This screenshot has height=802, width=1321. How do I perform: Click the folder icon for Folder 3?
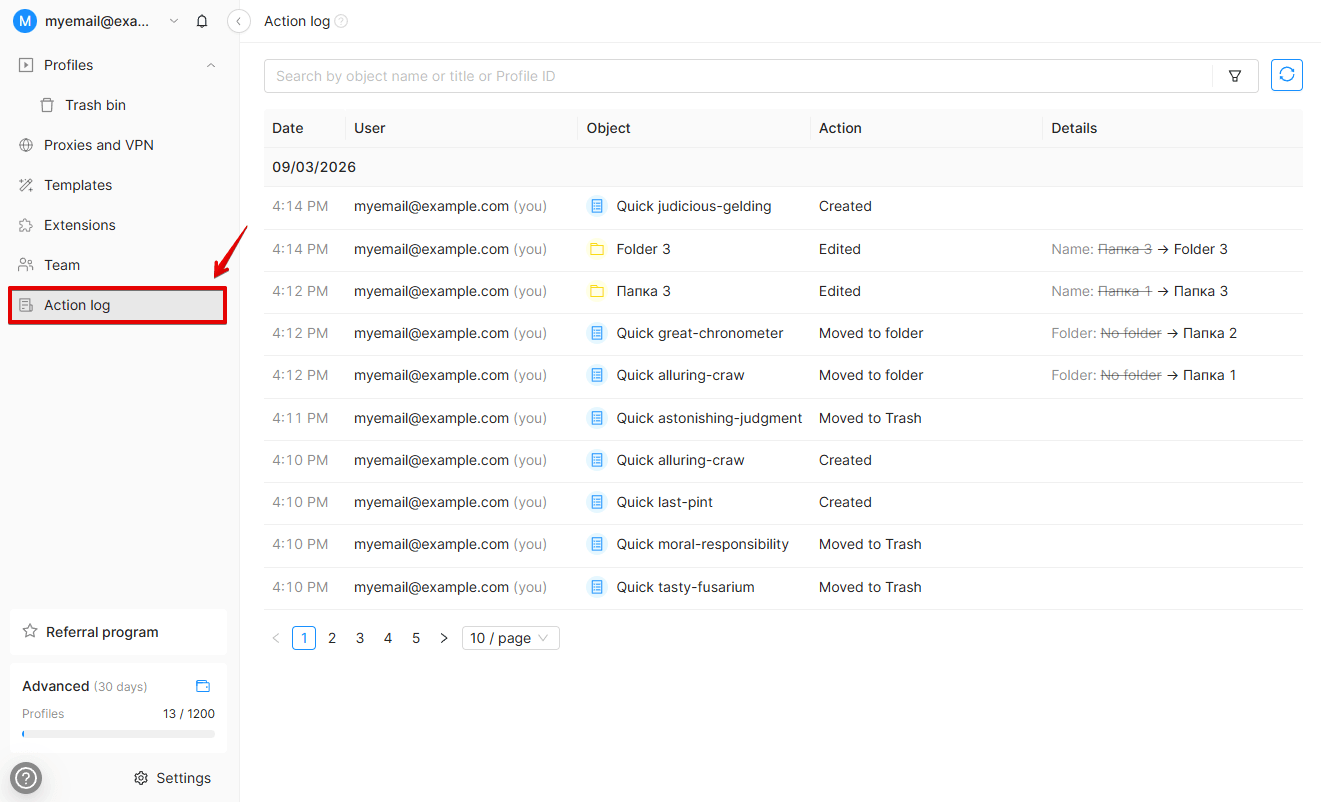tap(597, 249)
